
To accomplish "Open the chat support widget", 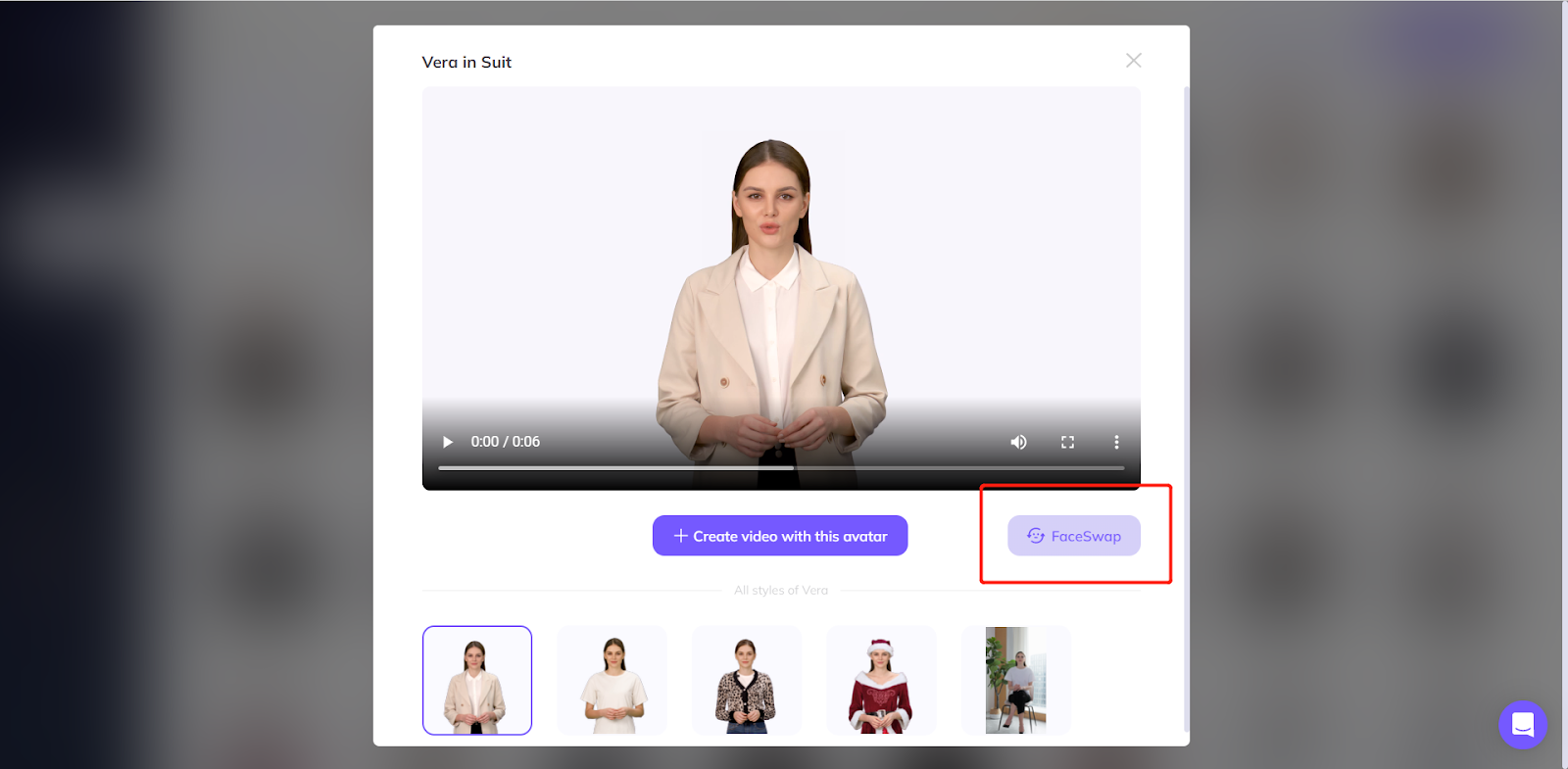I will click(1522, 725).
